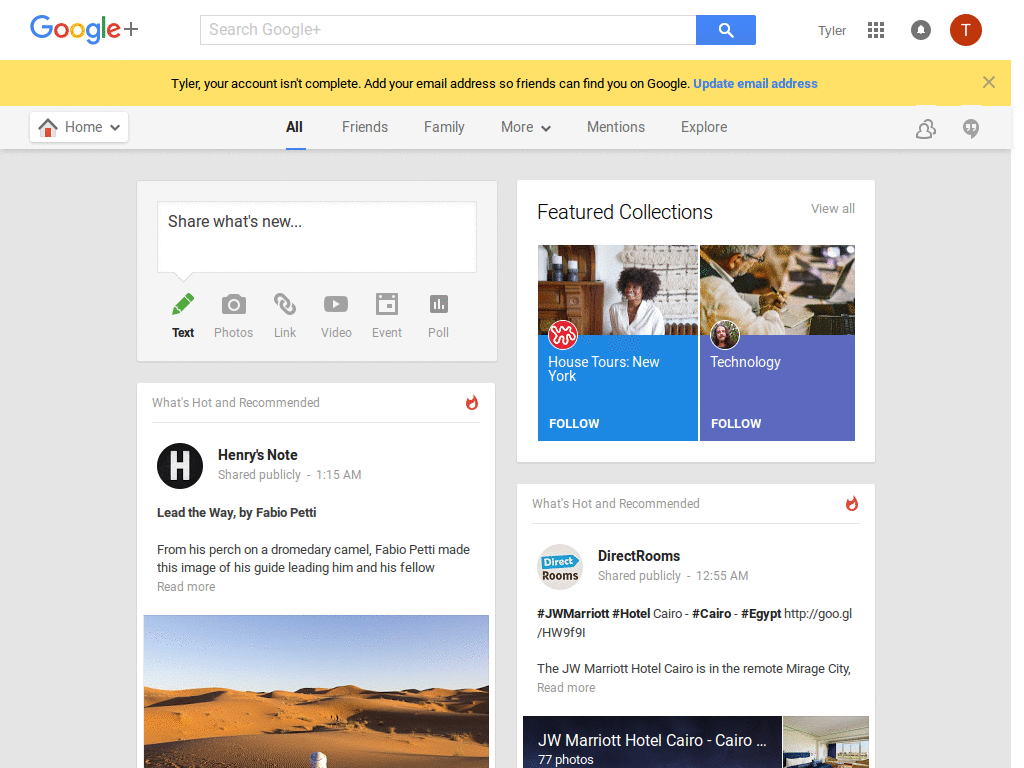Click the Google+ logo
Screen dimensions: 1024x768
click(84, 29)
